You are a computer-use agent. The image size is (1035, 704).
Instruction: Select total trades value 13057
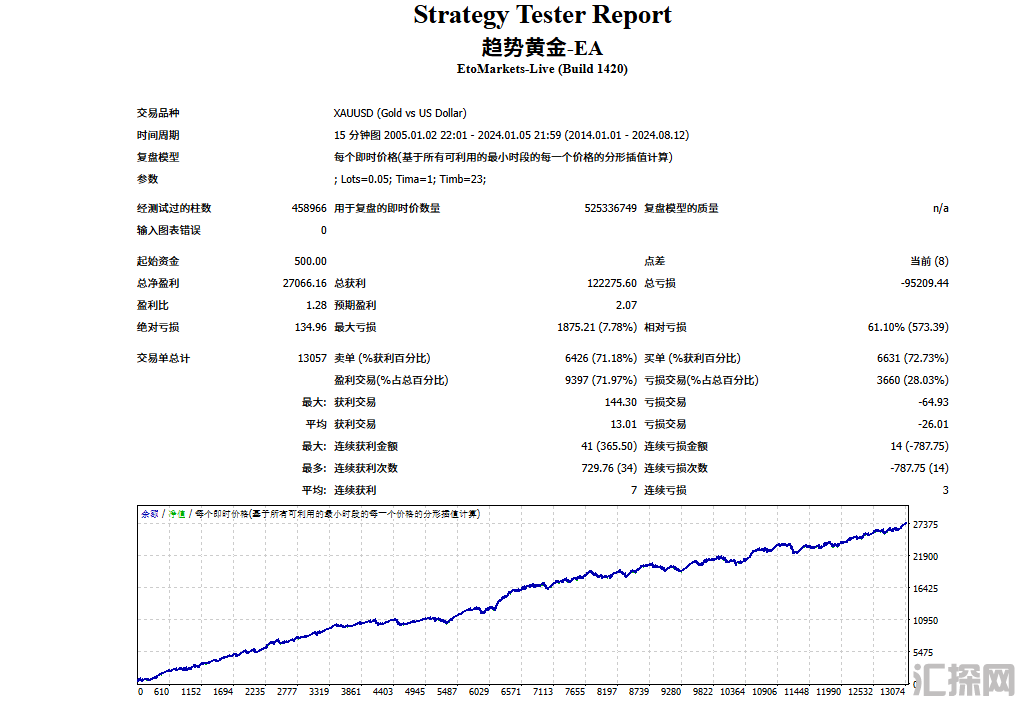[312, 358]
